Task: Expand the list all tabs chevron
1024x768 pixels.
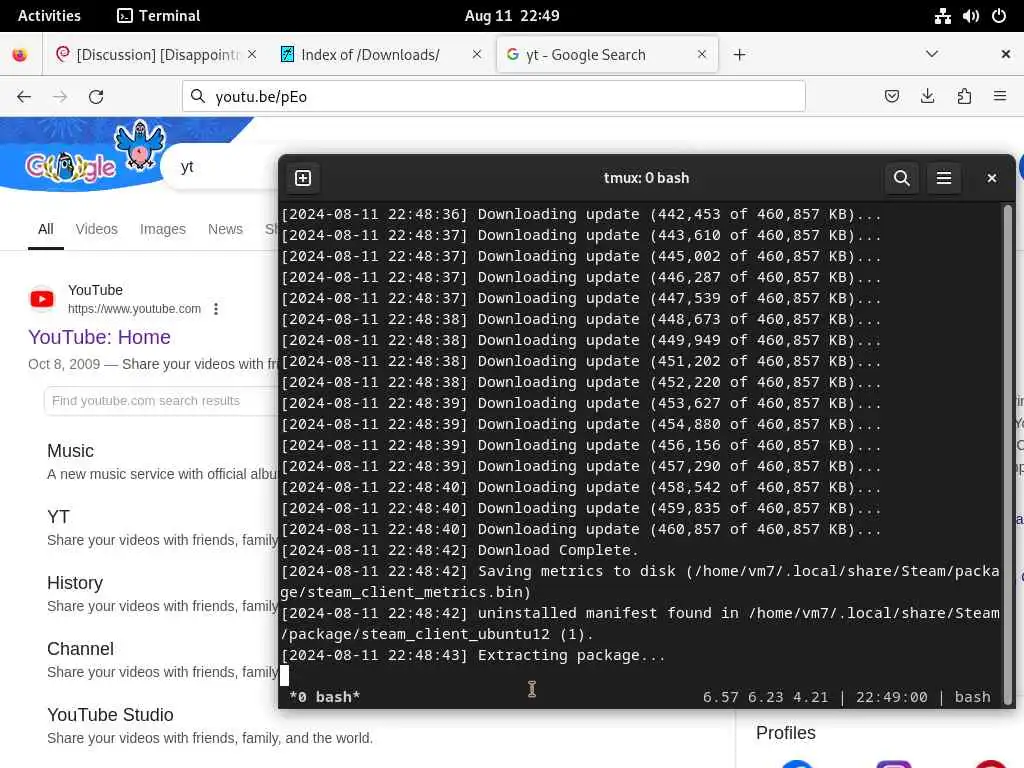Action: tap(932, 54)
